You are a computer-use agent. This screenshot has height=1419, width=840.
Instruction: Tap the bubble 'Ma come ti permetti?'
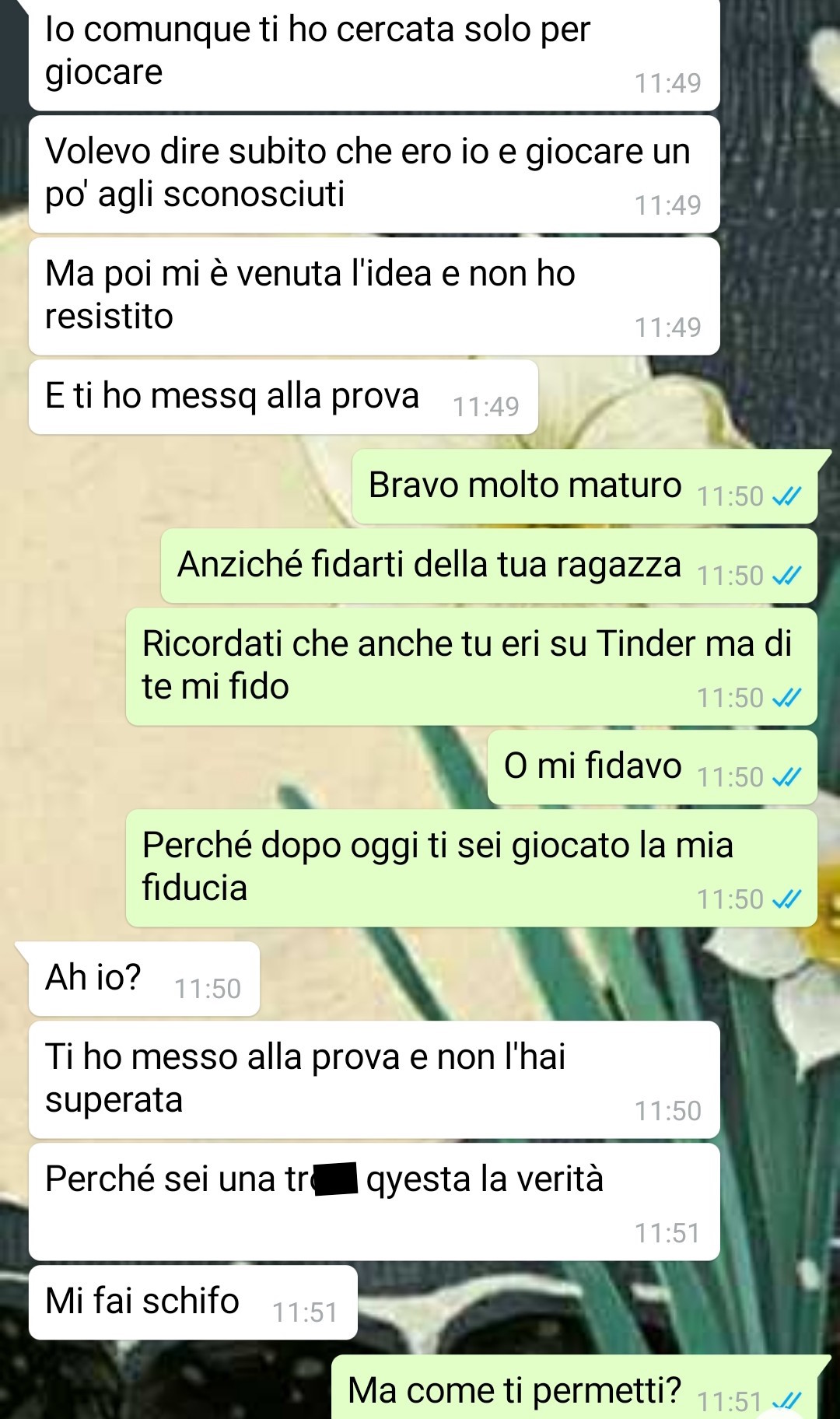[574, 1387]
